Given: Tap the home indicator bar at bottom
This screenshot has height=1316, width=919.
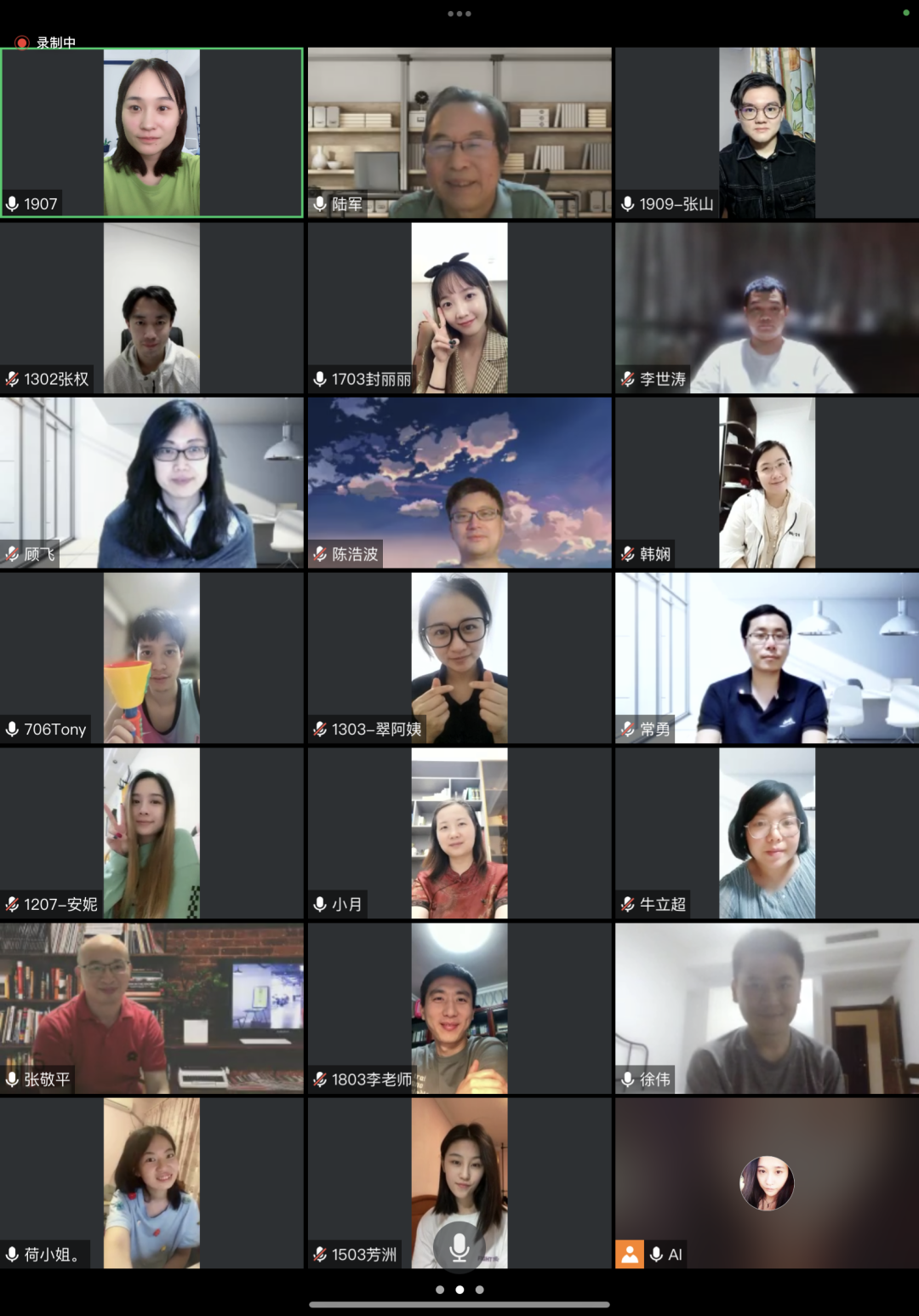Looking at the screenshot, I should pyautogui.click(x=459, y=1304).
